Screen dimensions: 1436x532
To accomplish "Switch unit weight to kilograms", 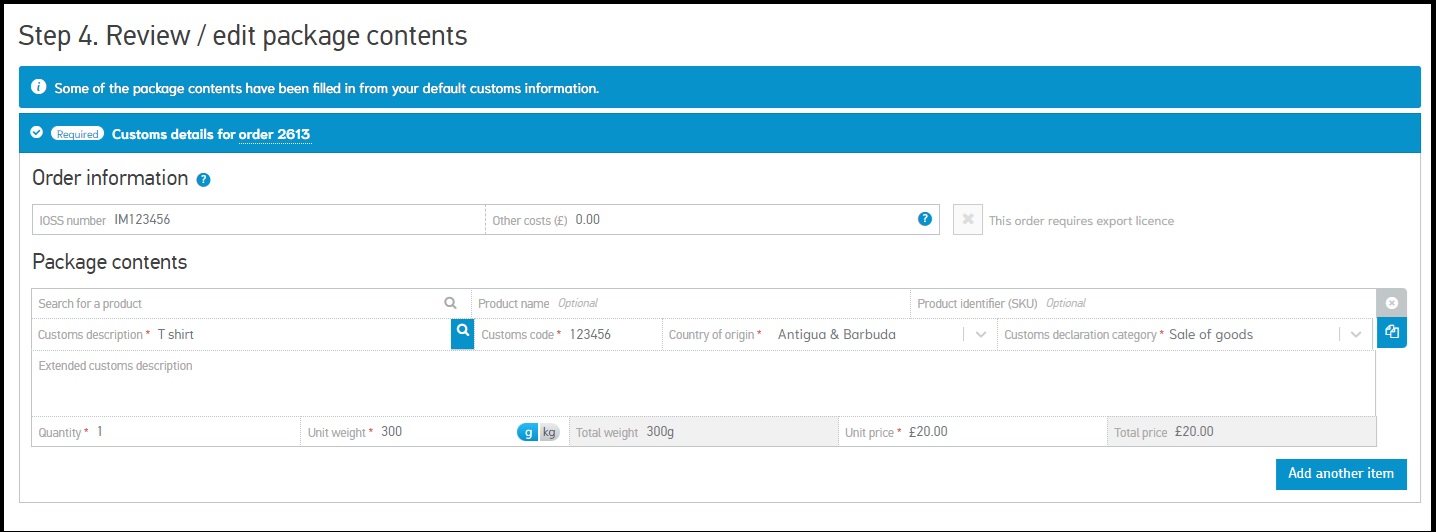I will click(x=549, y=432).
